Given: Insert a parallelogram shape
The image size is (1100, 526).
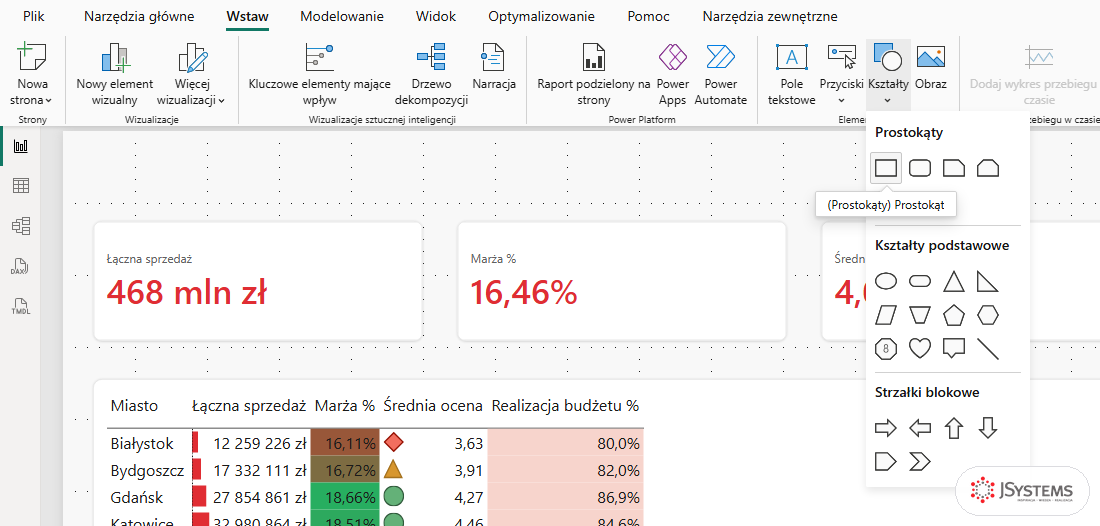Looking at the screenshot, I should click(x=886, y=315).
